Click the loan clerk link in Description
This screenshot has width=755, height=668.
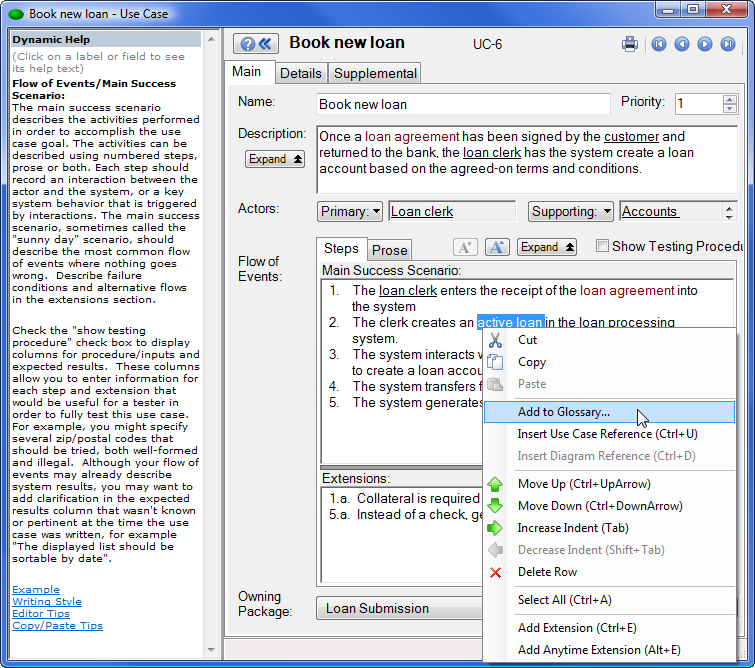coord(492,153)
